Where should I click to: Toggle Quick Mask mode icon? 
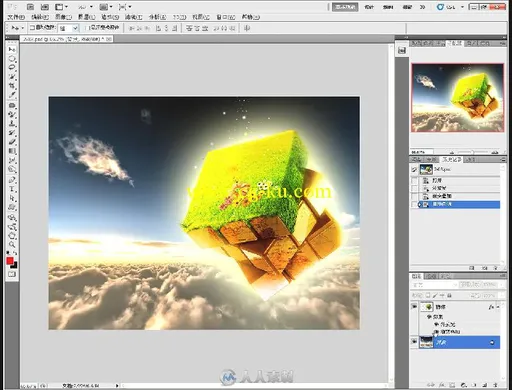coord(12,274)
